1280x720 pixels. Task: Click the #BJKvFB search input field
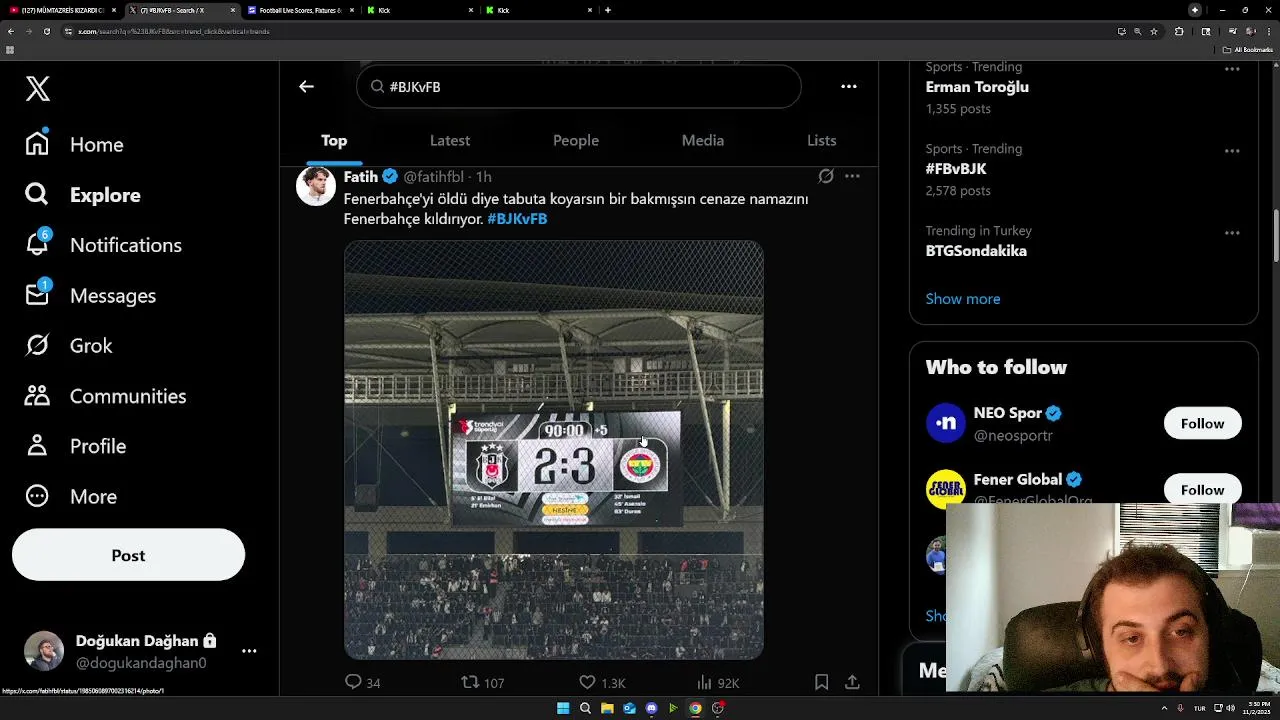tap(578, 87)
